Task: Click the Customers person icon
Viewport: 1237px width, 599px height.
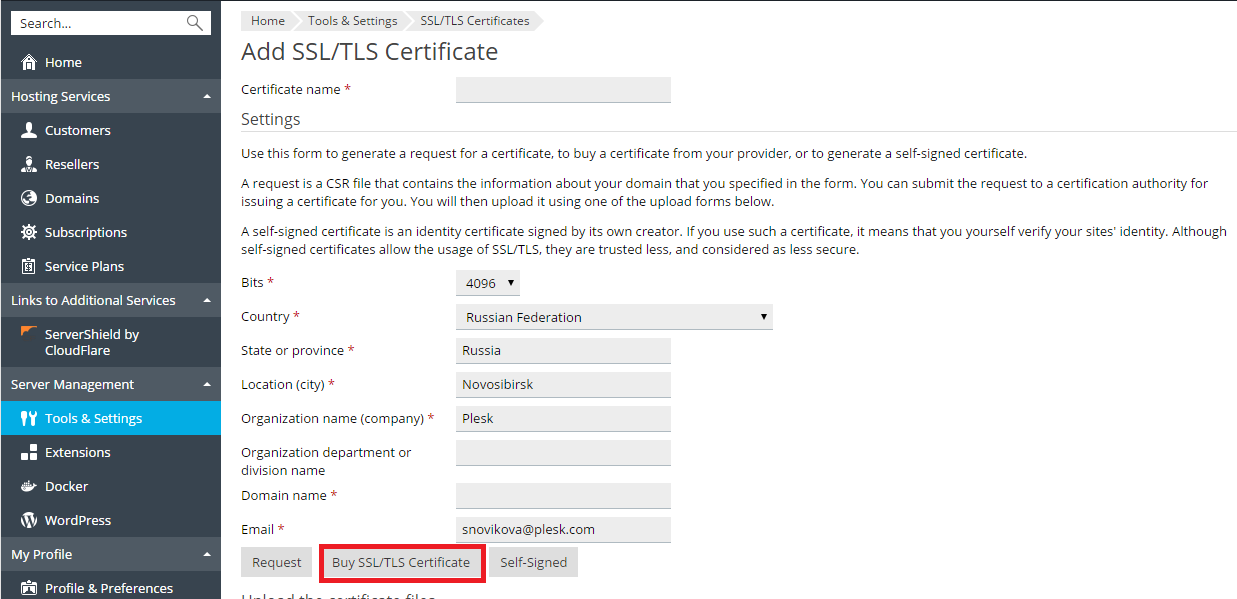Action: [29, 130]
